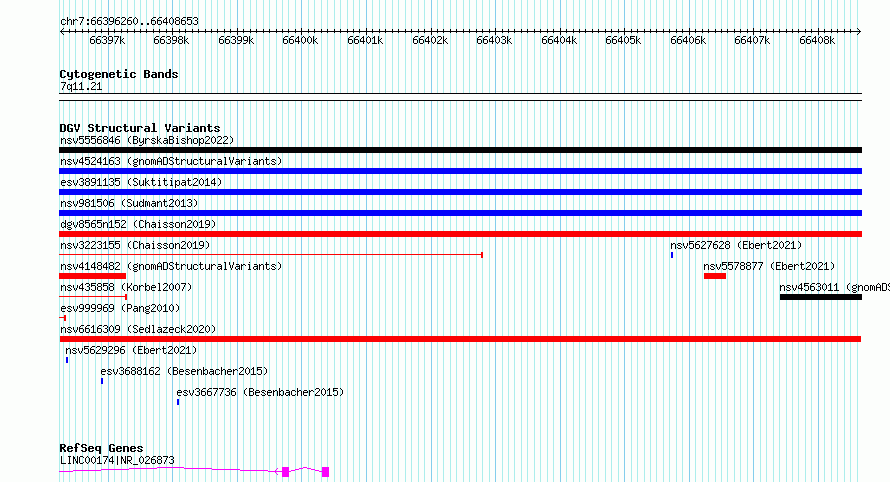Image resolution: width=890 pixels, height=482 pixels.
Task: Open the nsv5629296 (Ebert2021) label
Action: 131,350
